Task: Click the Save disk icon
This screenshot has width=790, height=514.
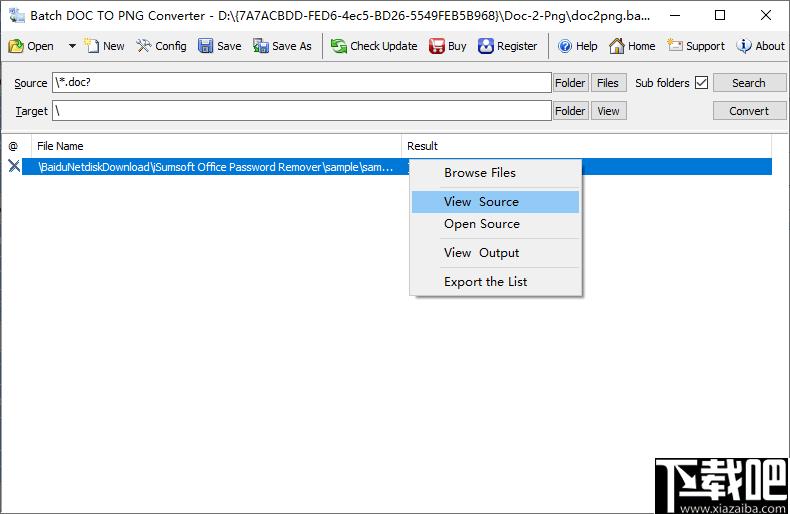Action: (206, 46)
